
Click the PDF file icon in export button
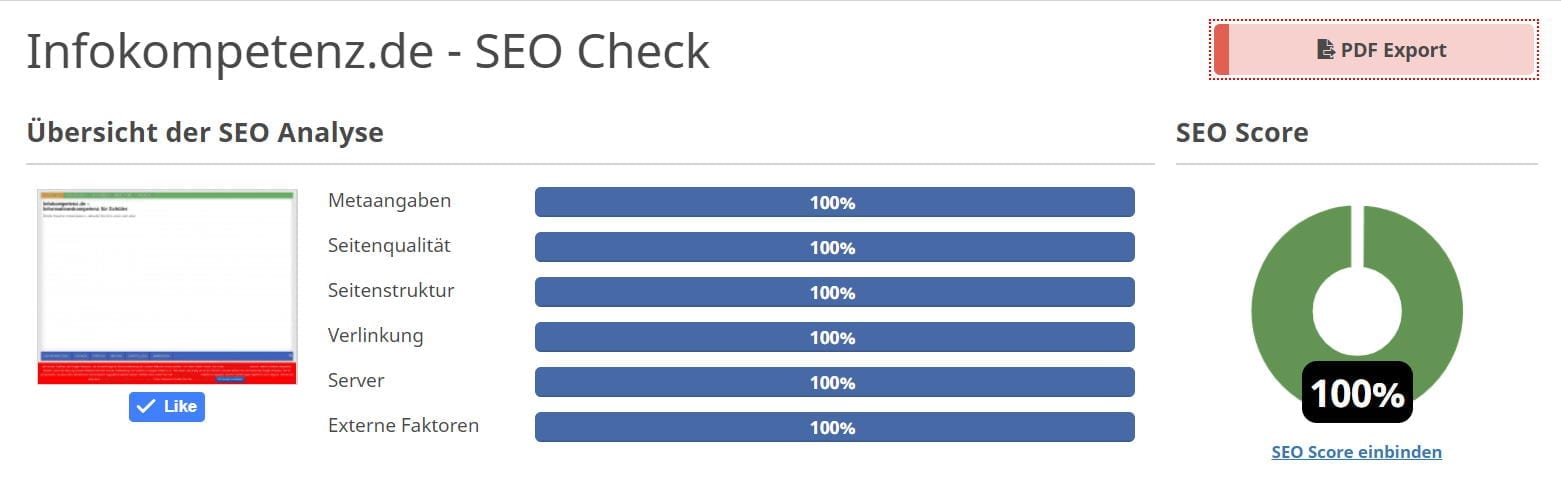coord(1326,49)
